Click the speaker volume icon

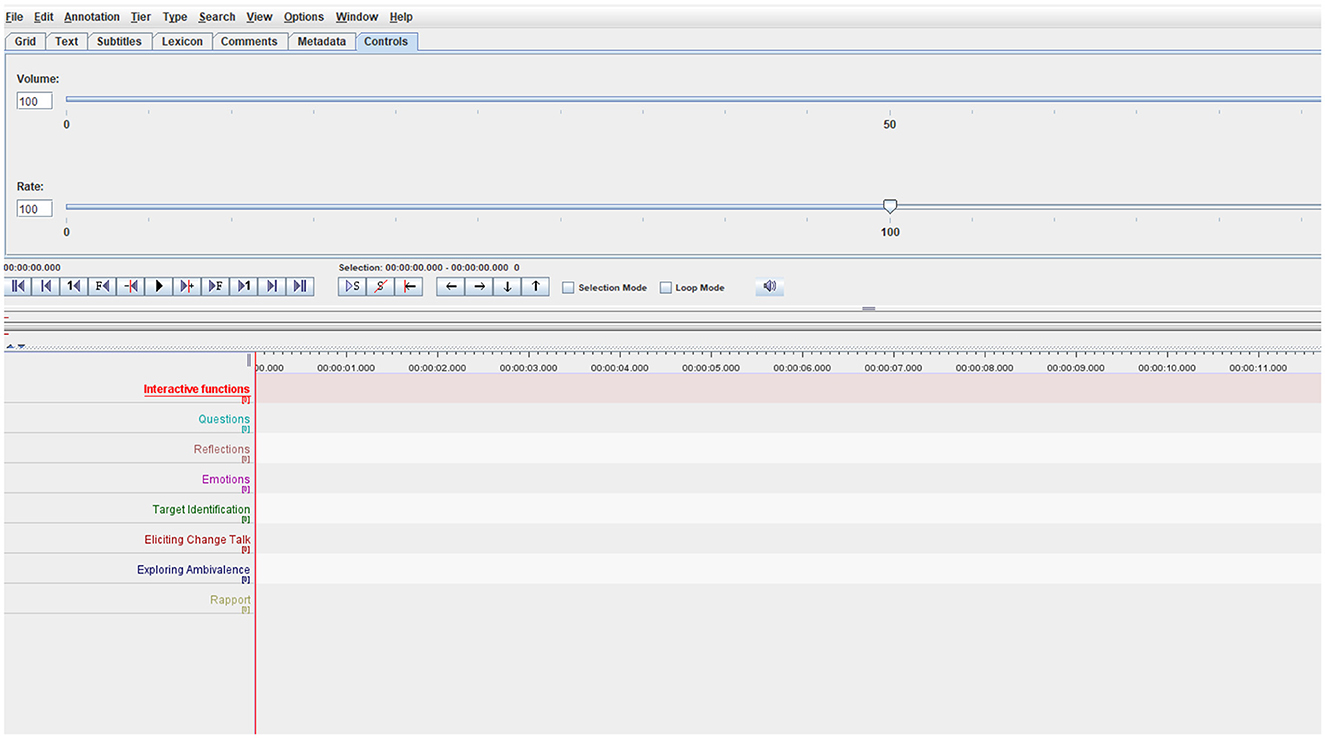point(769,287)
